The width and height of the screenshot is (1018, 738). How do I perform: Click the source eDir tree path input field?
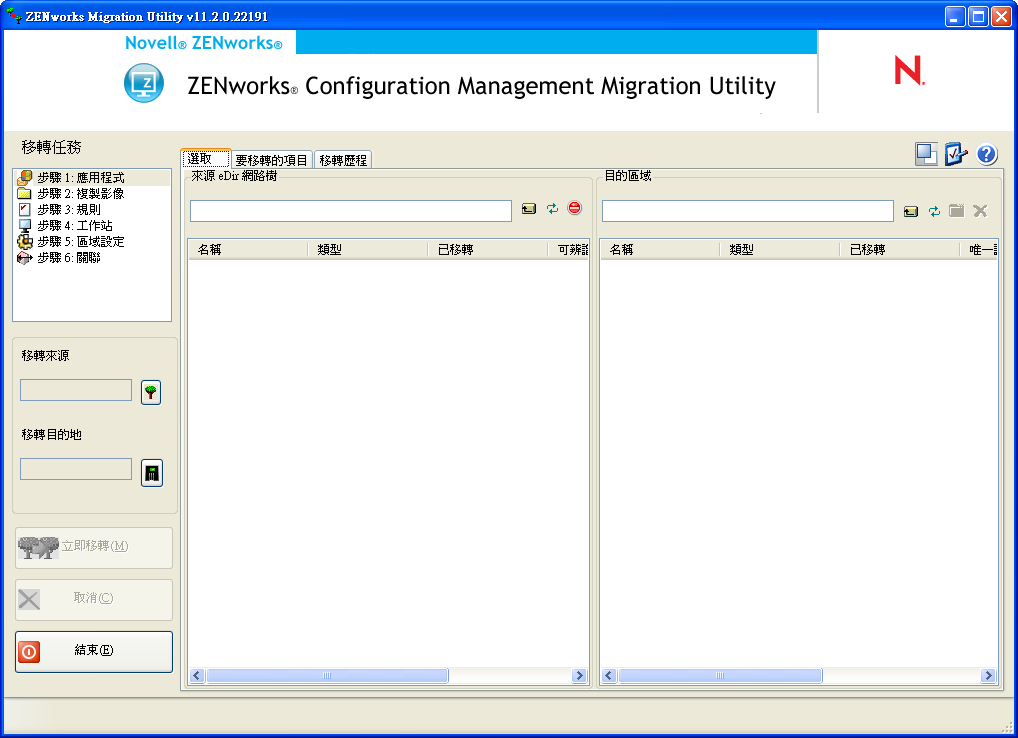[x=350, y=211]
